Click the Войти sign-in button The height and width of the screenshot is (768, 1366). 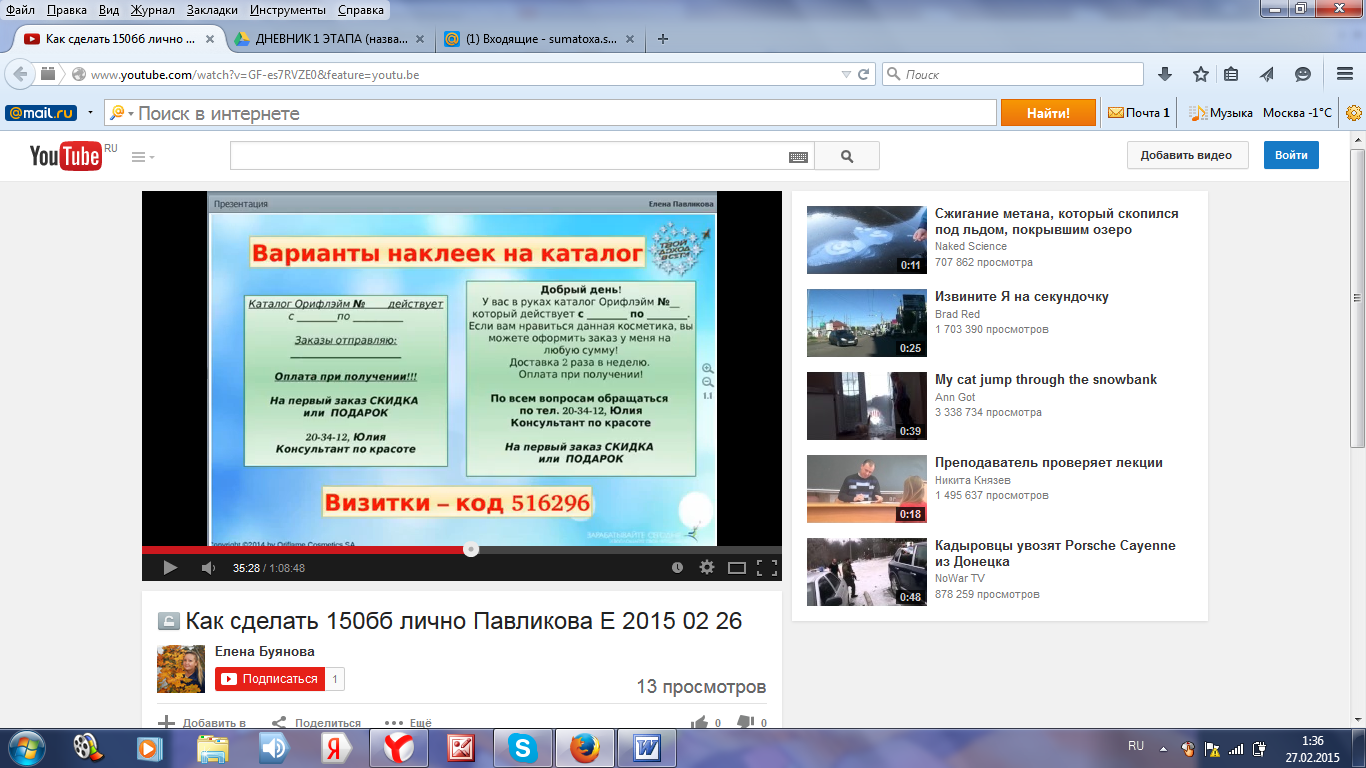tap(1291, 155)
